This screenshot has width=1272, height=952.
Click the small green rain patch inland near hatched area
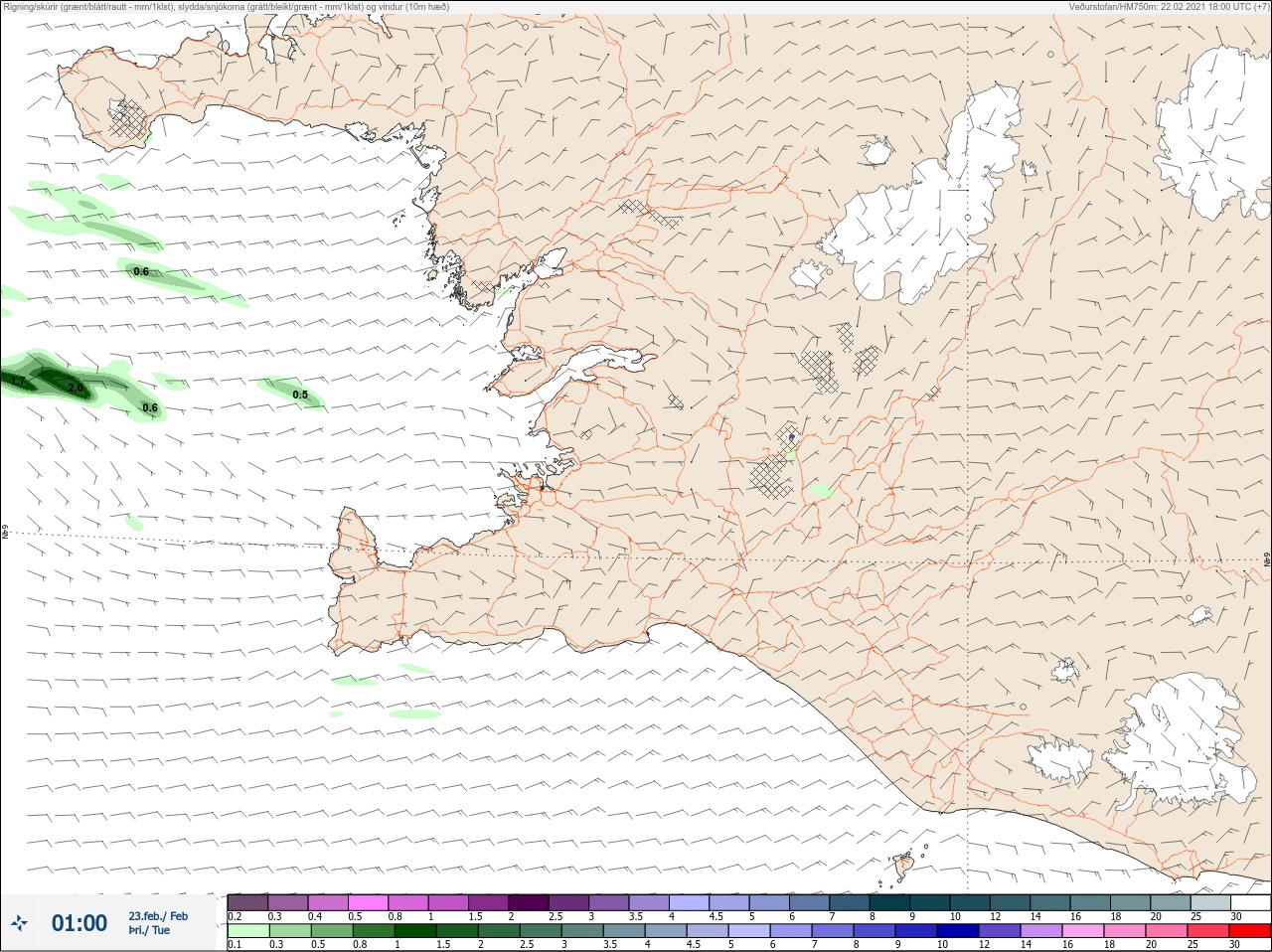(820, 491)
